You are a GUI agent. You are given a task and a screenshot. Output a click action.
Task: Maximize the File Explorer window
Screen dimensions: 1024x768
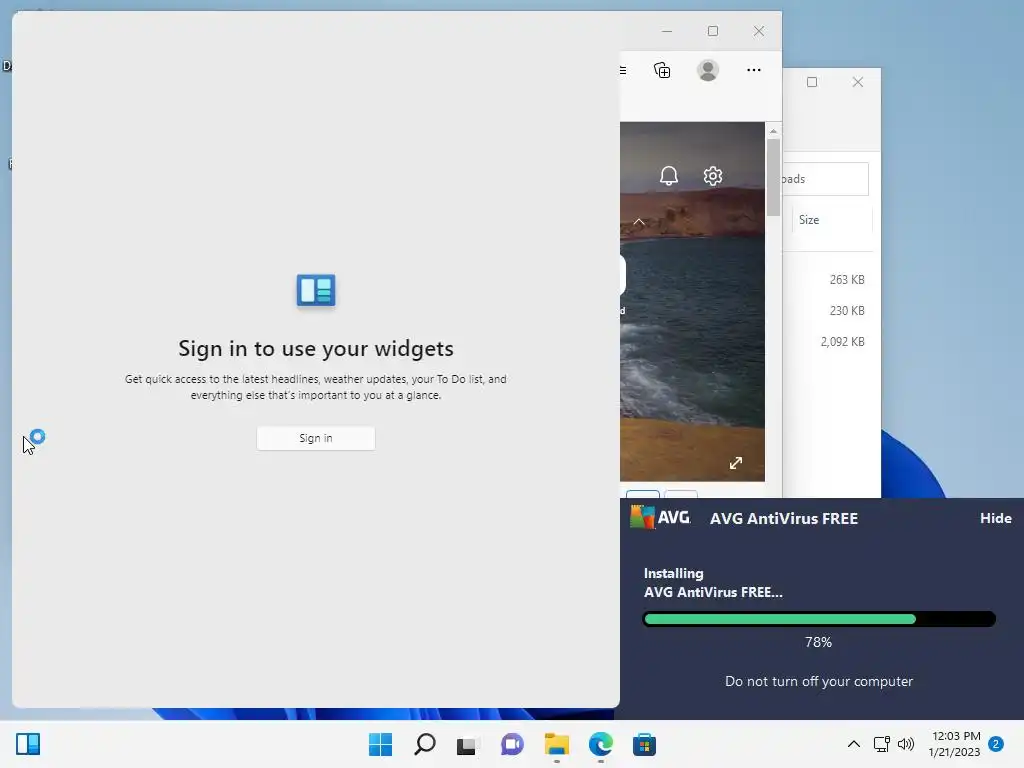(x=812, y=82)
